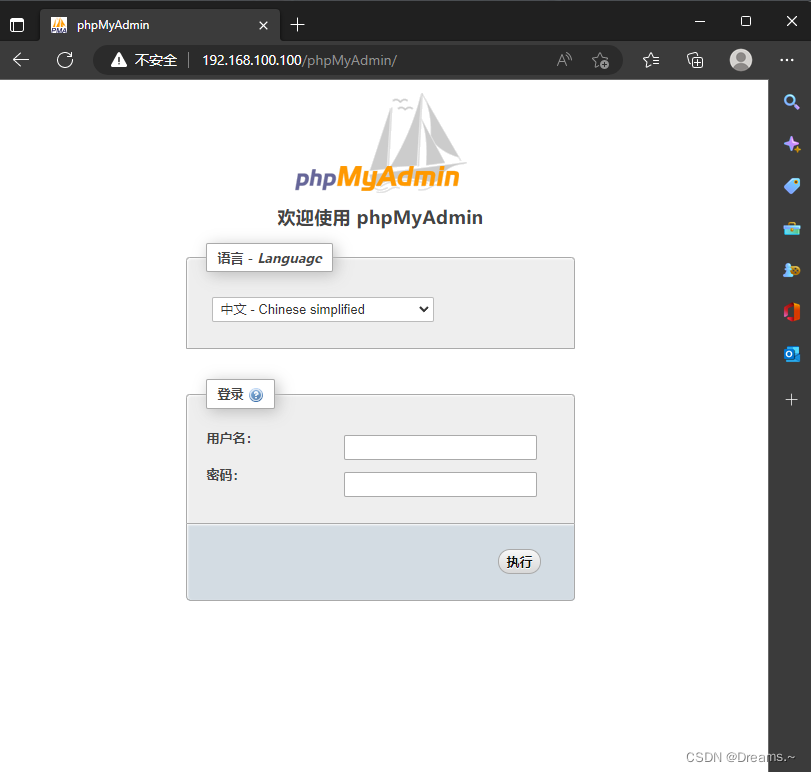Open the Tools panel in the sidebar

791,227
